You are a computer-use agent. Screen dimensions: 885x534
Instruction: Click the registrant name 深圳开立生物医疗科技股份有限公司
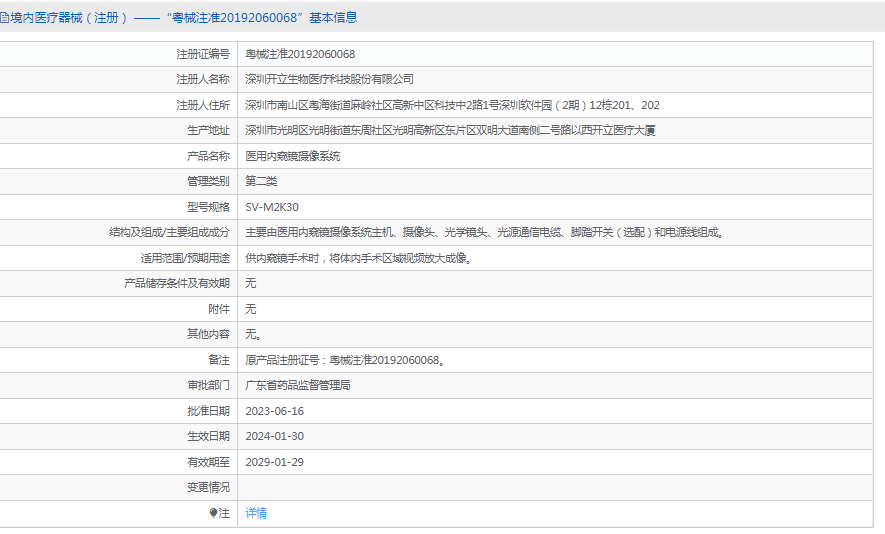[329, 79]
